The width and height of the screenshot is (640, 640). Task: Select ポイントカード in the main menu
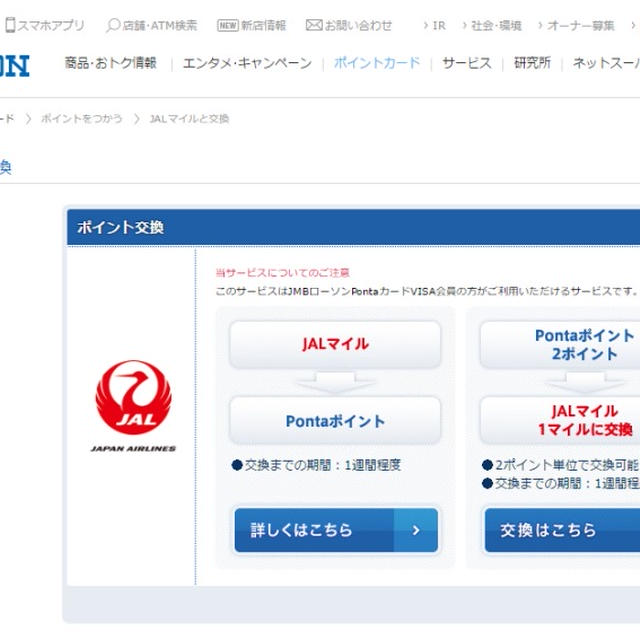(x=377, y=63)
